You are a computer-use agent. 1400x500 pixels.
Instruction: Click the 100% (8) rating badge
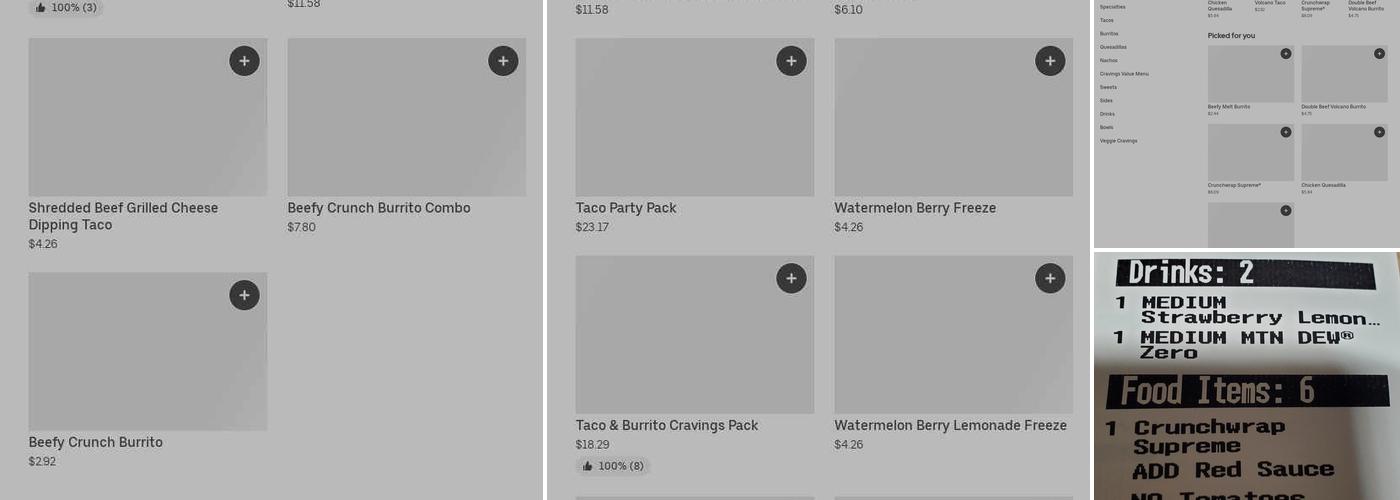click(613, 466)
